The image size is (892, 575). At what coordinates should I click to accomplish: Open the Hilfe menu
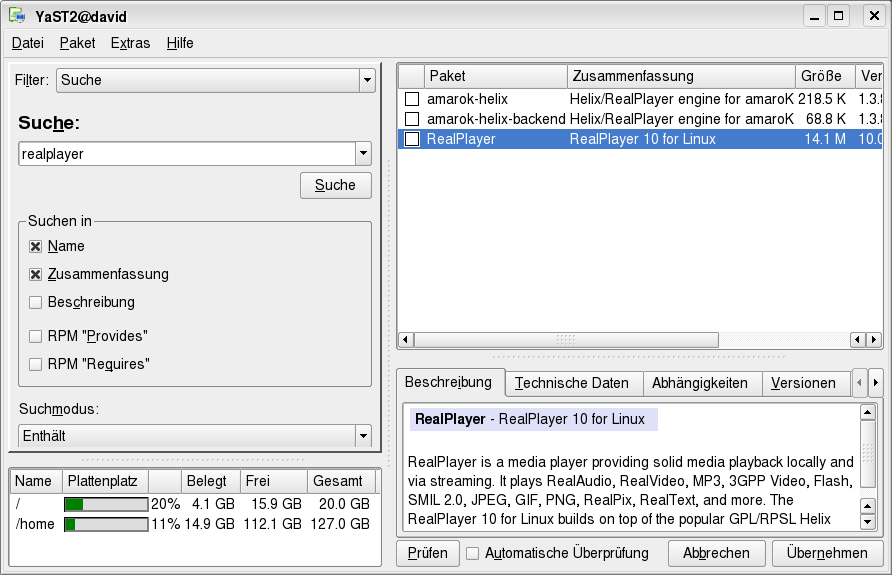point(180,43)
